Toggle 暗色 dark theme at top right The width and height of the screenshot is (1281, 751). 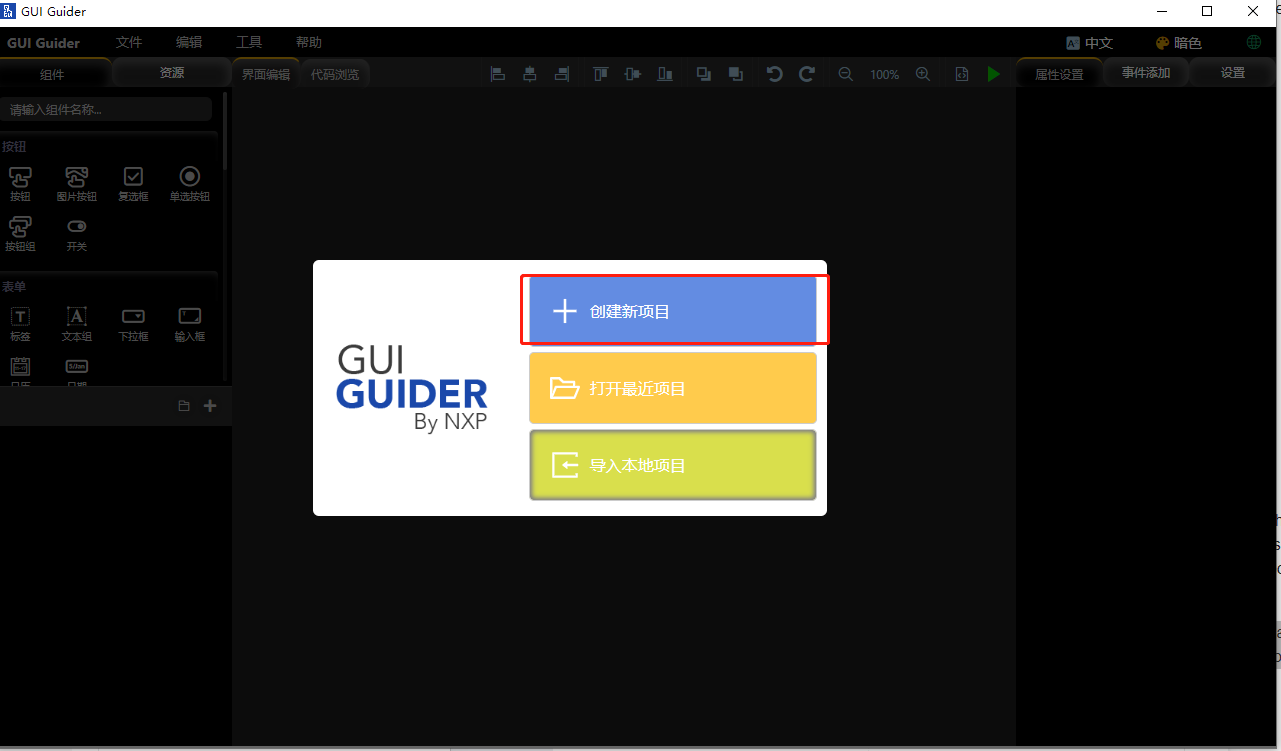point(1178,42)
